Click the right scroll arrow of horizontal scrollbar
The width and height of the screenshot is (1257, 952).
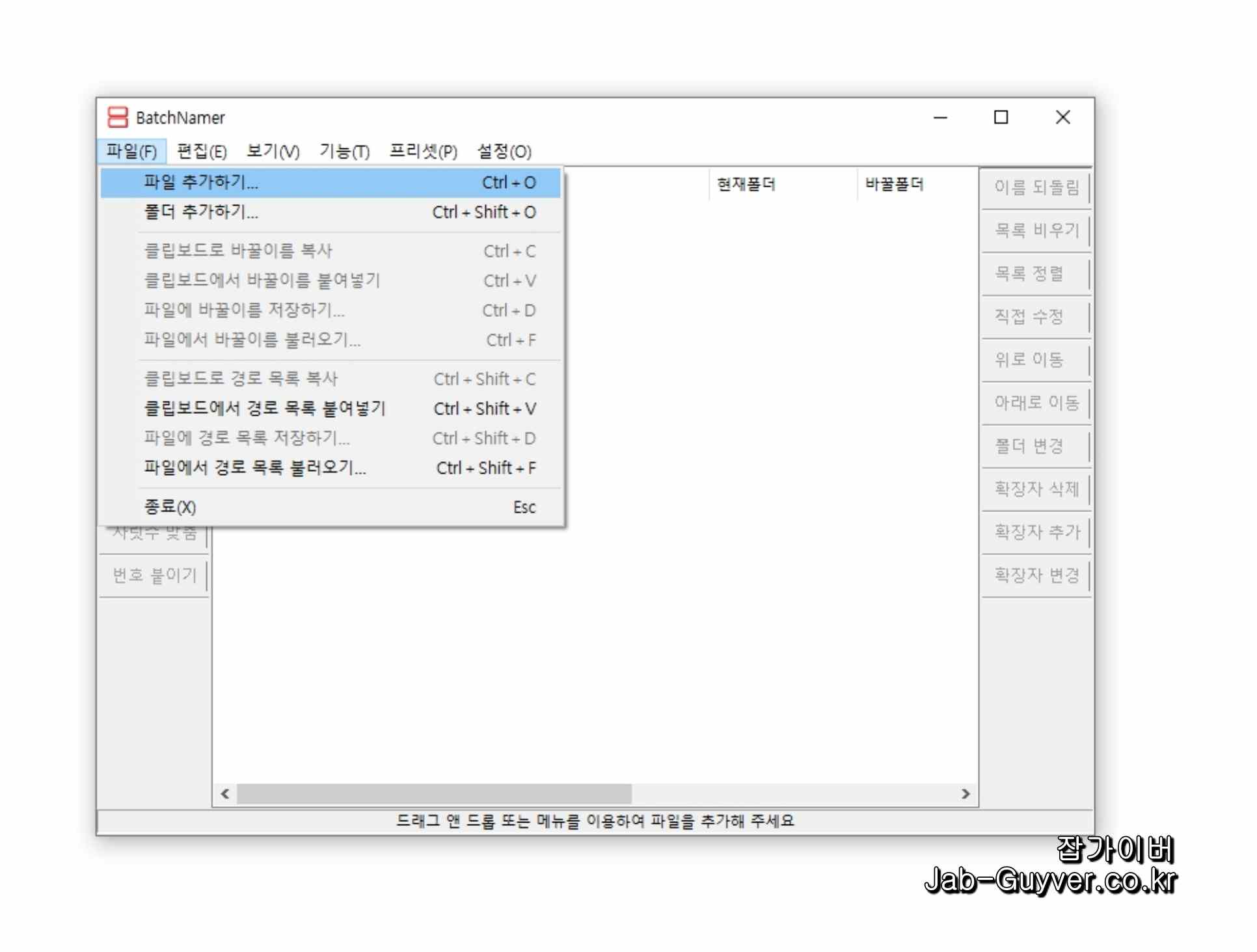966,794
